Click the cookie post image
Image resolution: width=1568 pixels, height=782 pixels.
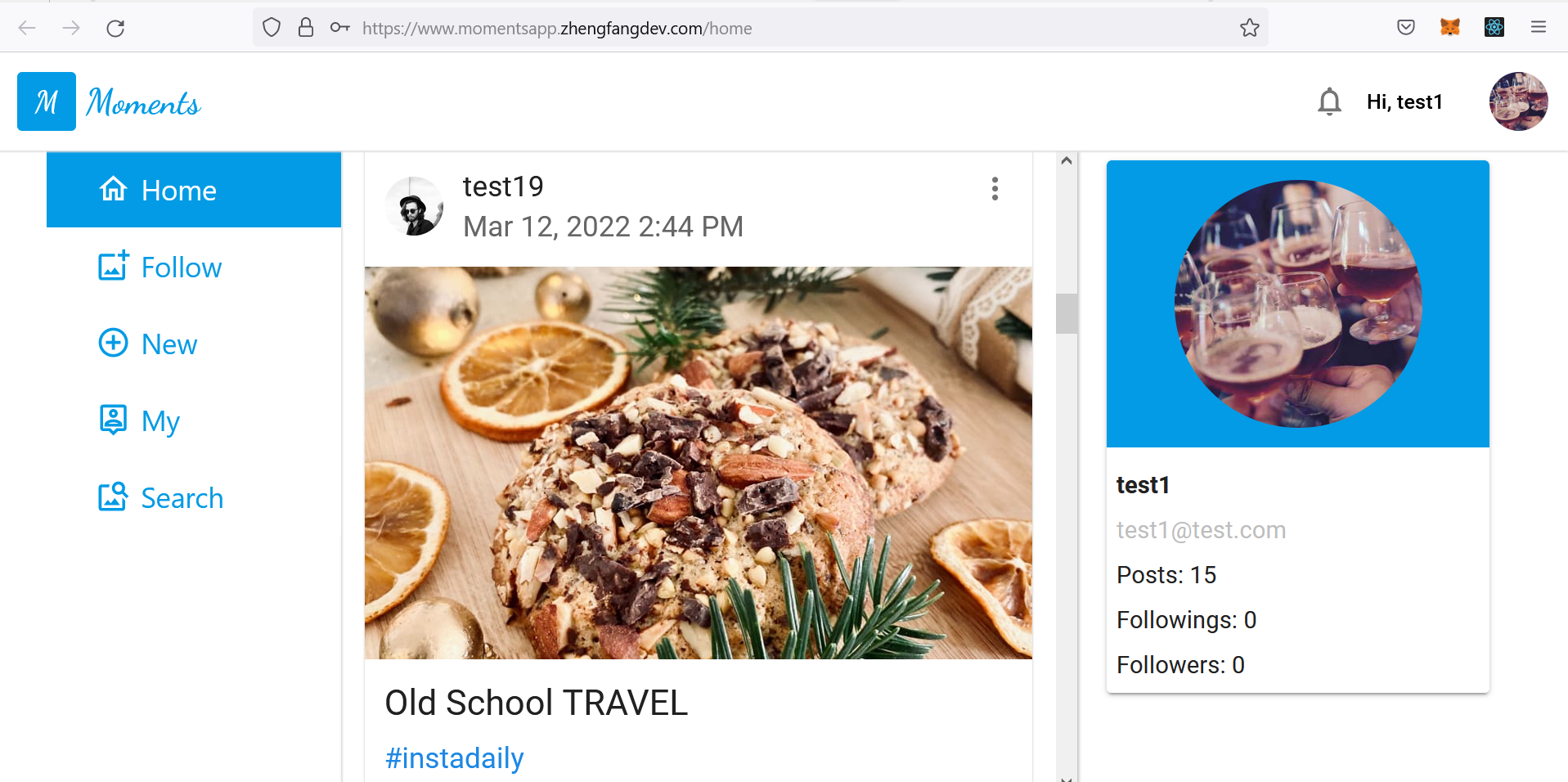[x=698, y=463]
